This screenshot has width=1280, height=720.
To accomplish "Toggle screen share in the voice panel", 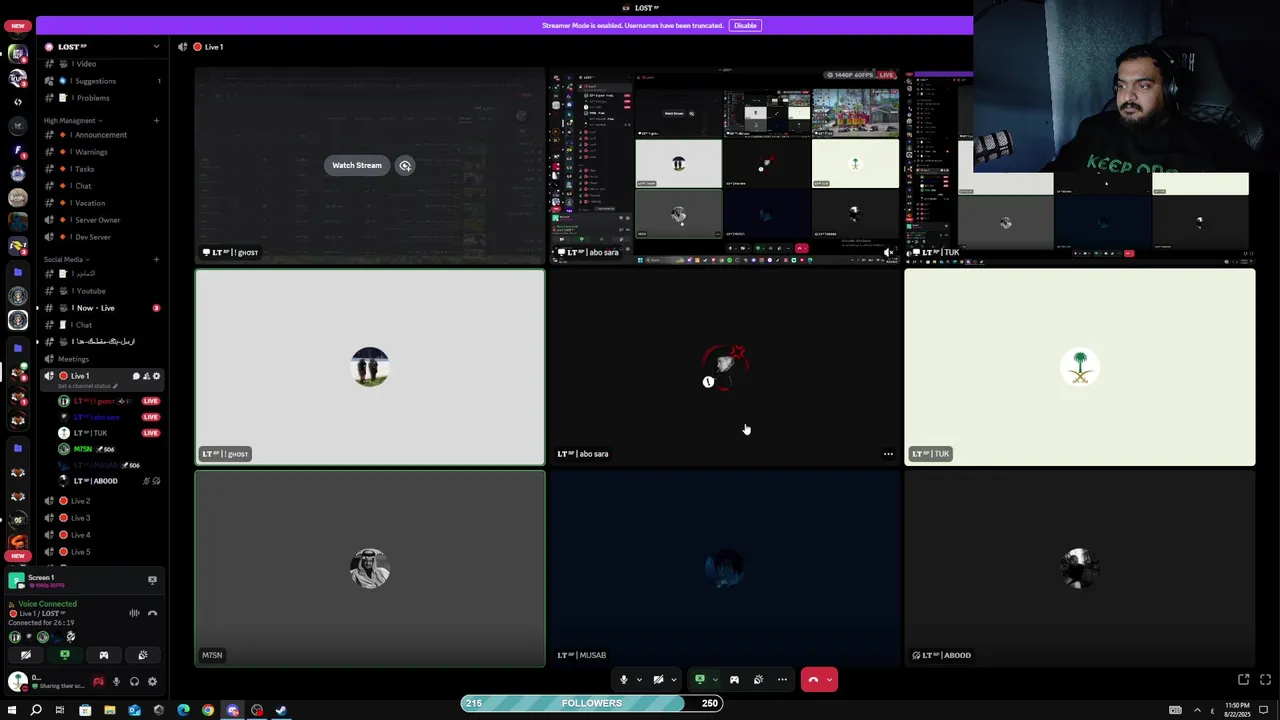I will [x=65, y=655].
